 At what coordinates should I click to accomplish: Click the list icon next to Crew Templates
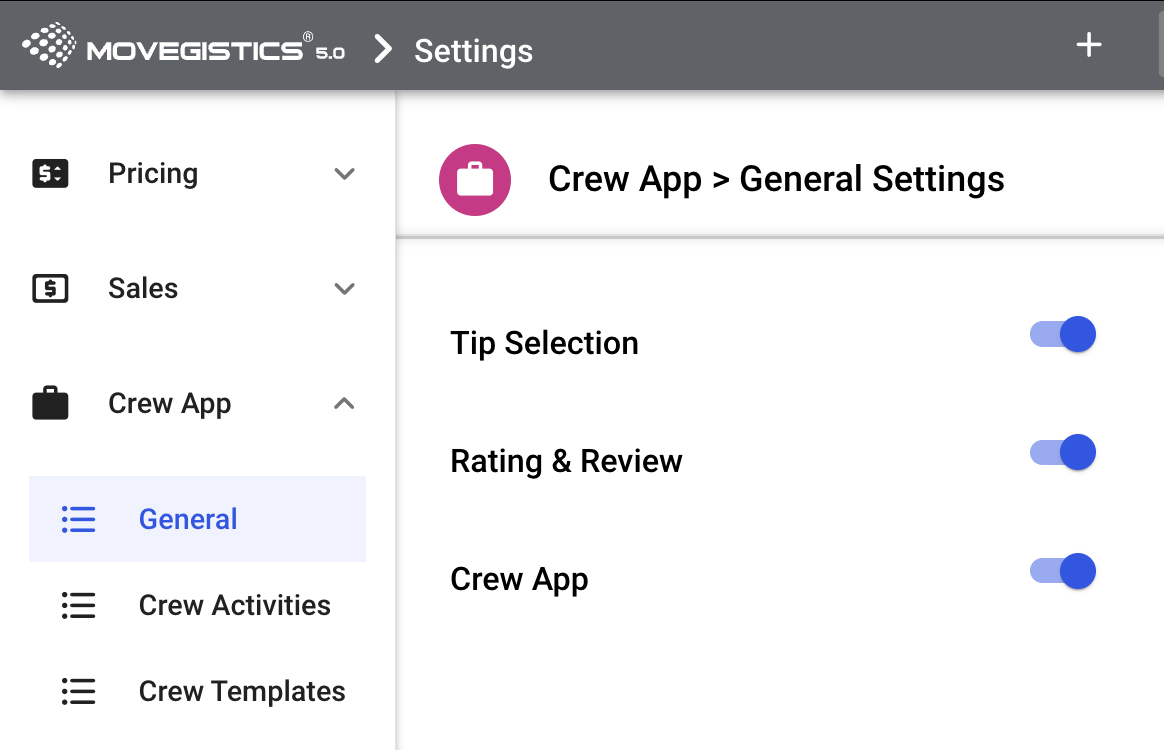point(78,691)
